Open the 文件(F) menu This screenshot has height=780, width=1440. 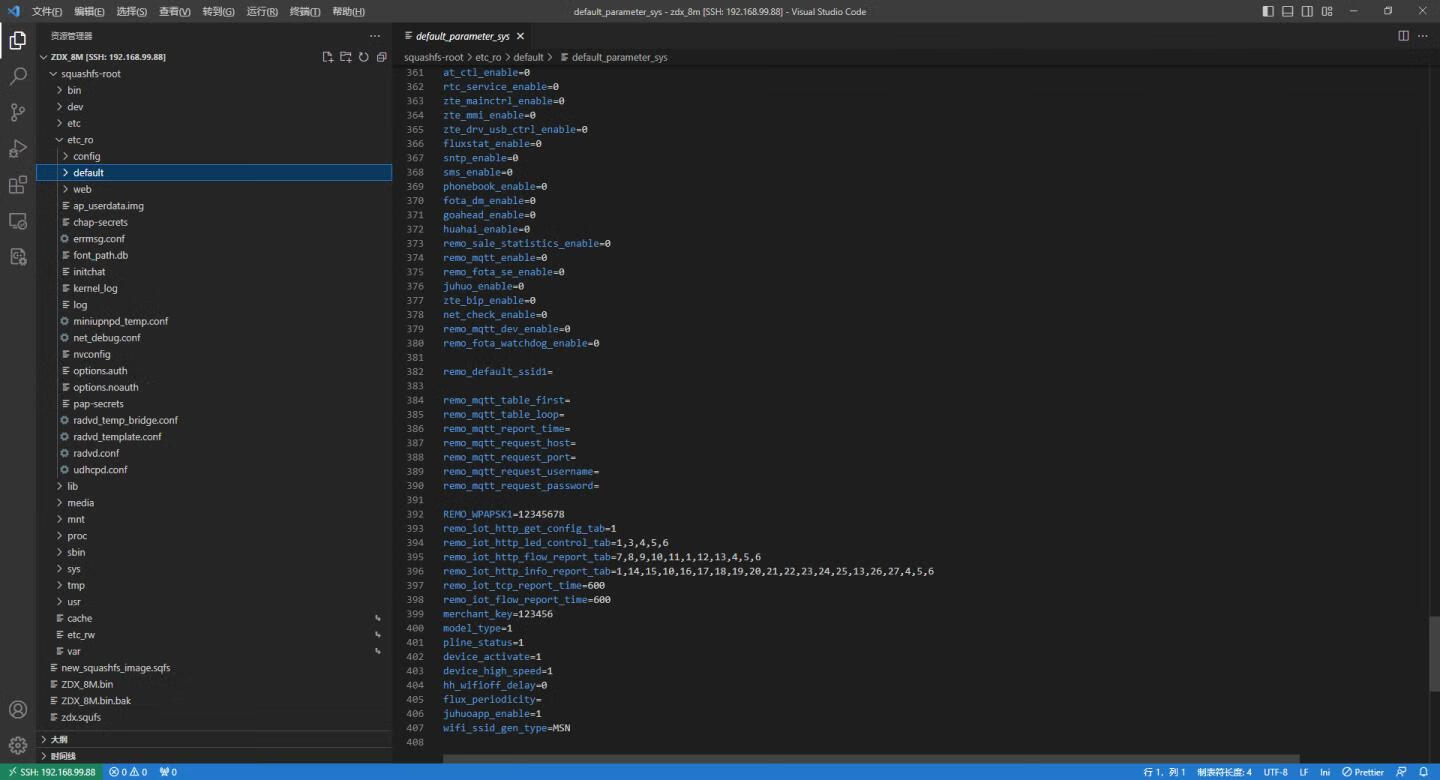[x=47, y=12]
